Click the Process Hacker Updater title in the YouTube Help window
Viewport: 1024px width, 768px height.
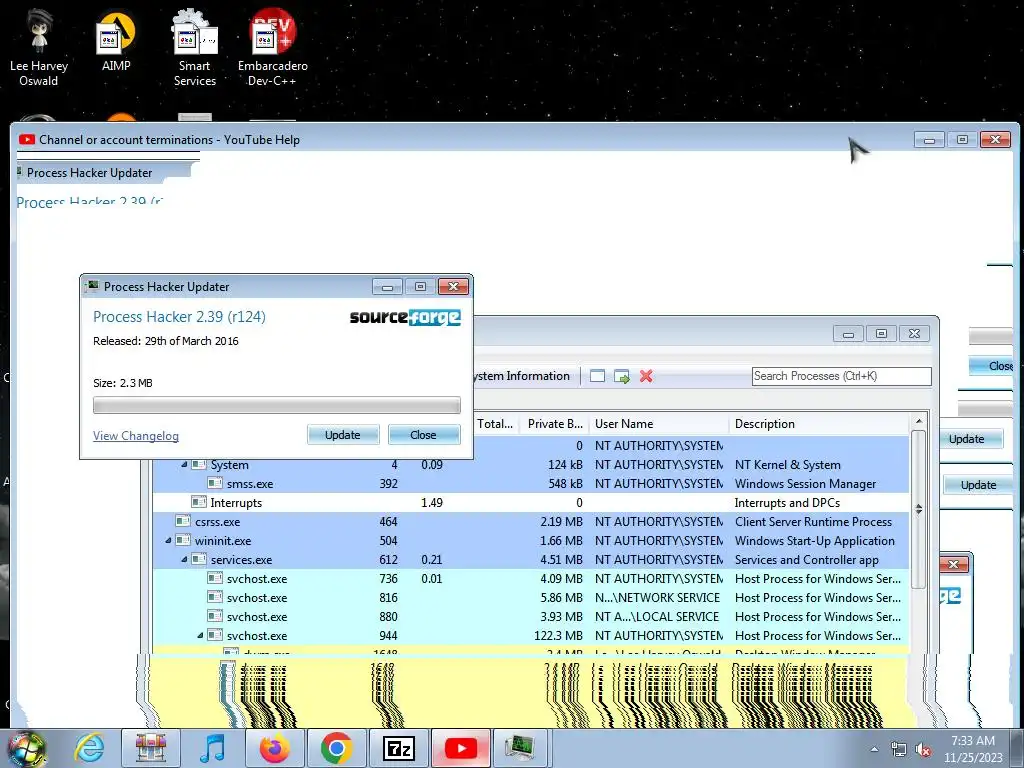(89, 173)
